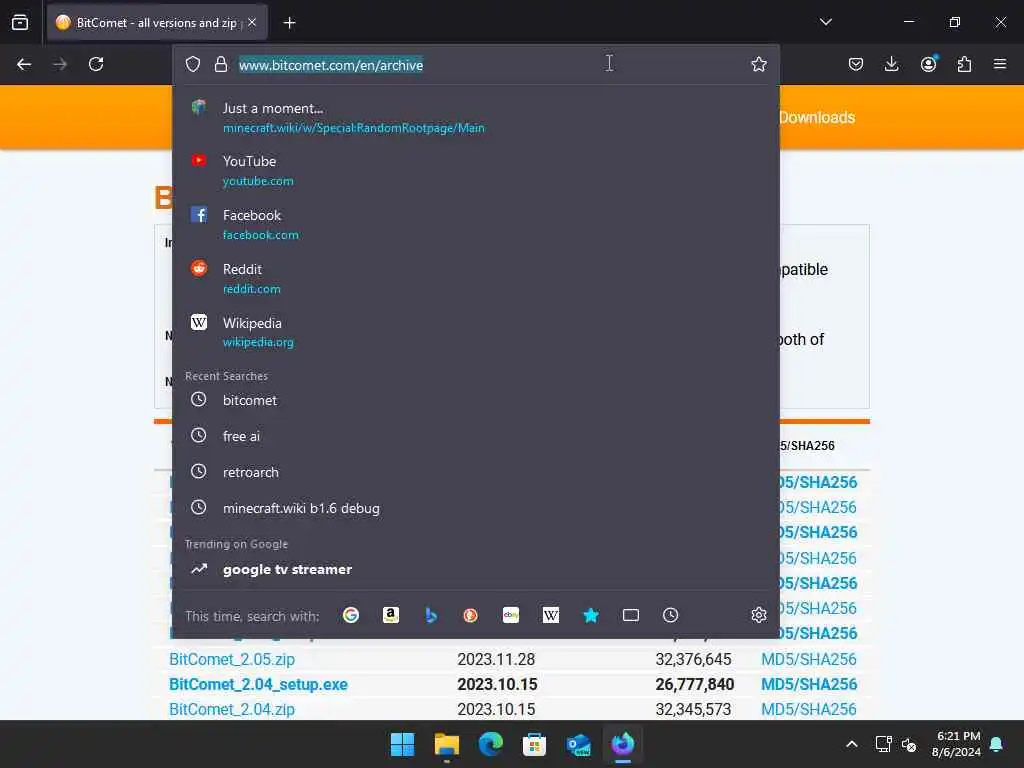Viewport: 1024px width, 768px height.
Task: Launch Microsoft Edge from taskbar
Action: [490, 744]
